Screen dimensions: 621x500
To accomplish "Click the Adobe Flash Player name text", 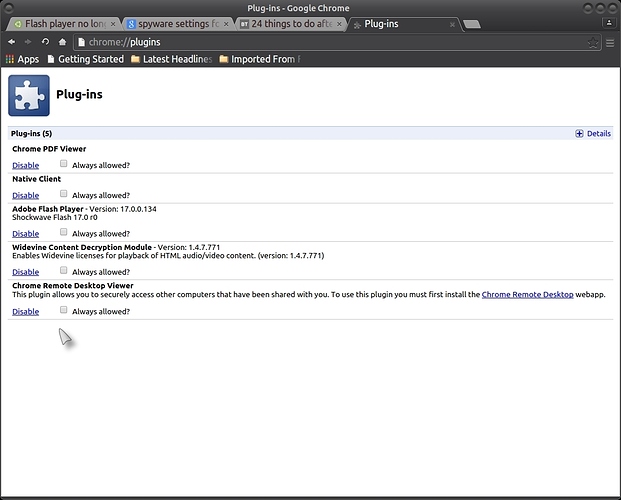I will (x=48, y=209).
